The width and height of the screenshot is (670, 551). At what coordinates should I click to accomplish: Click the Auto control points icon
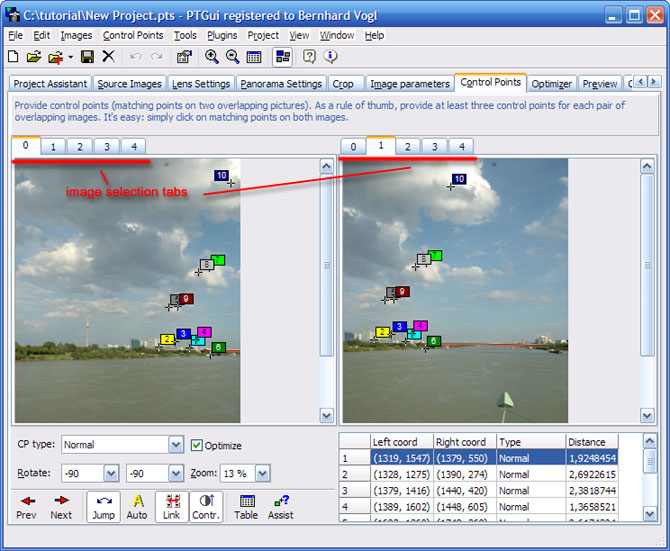(x=137, y=506)
